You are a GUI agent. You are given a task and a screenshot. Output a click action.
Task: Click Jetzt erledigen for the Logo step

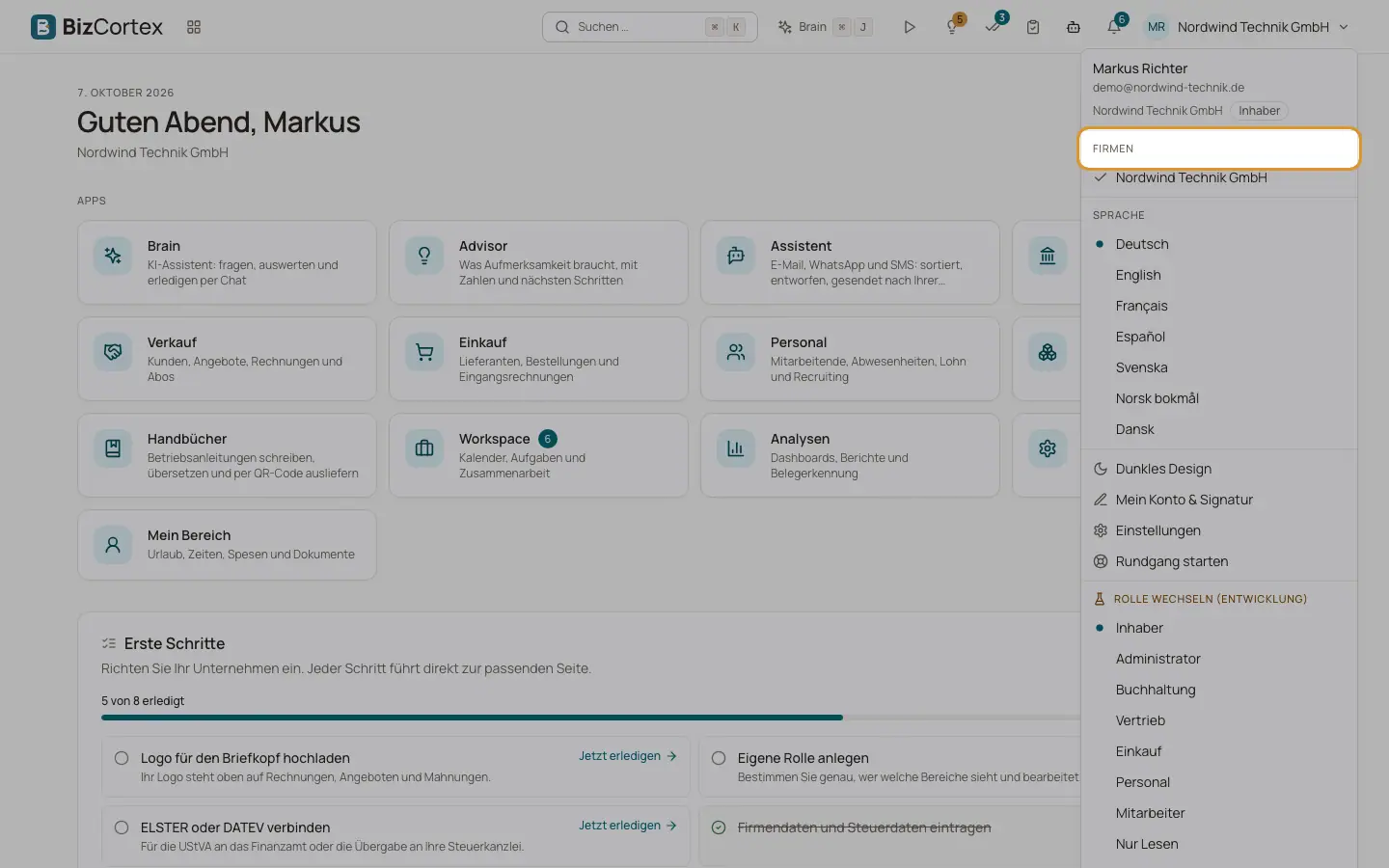(x=628, y=756)
